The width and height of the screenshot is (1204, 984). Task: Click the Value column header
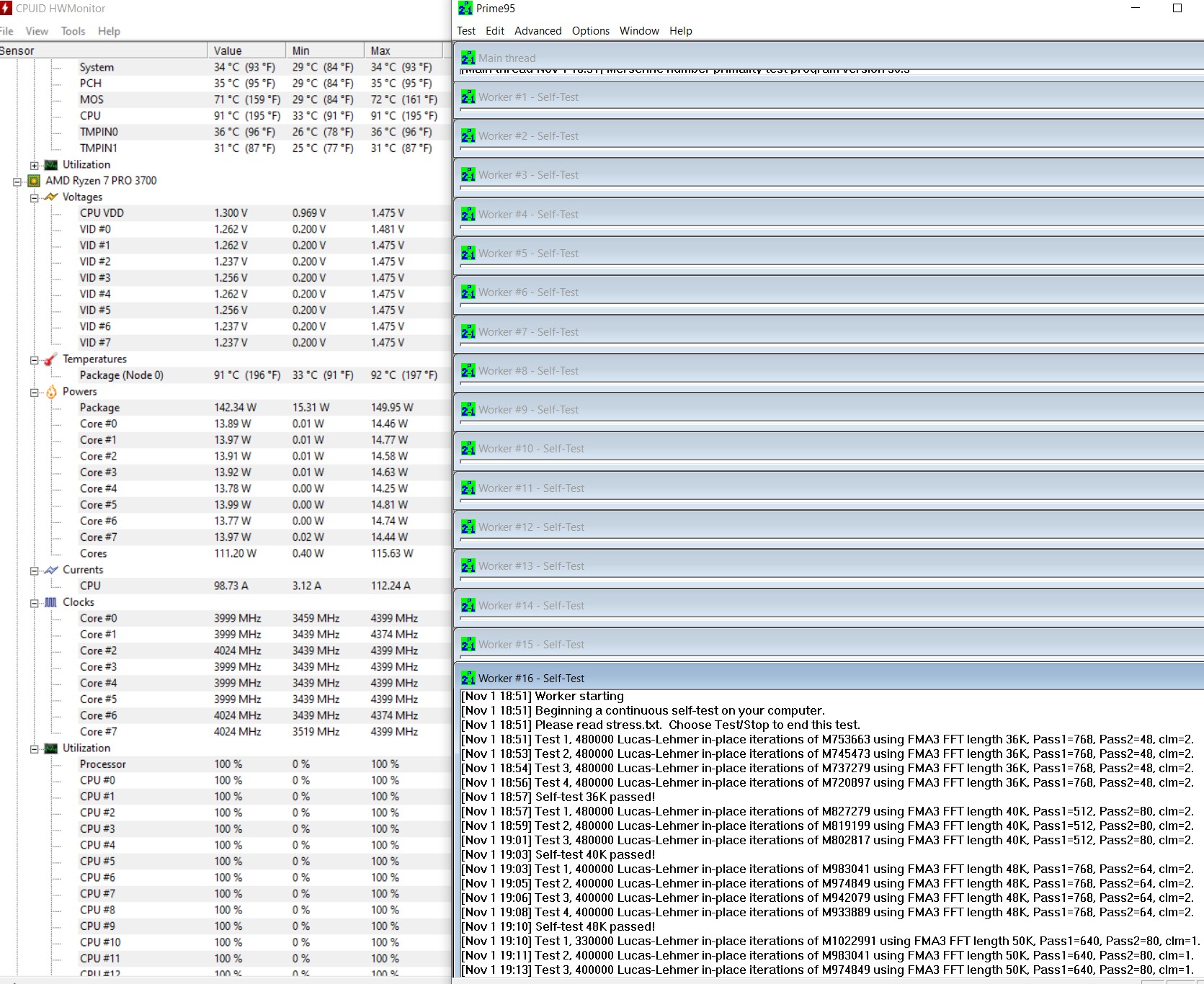pos(246,50)
